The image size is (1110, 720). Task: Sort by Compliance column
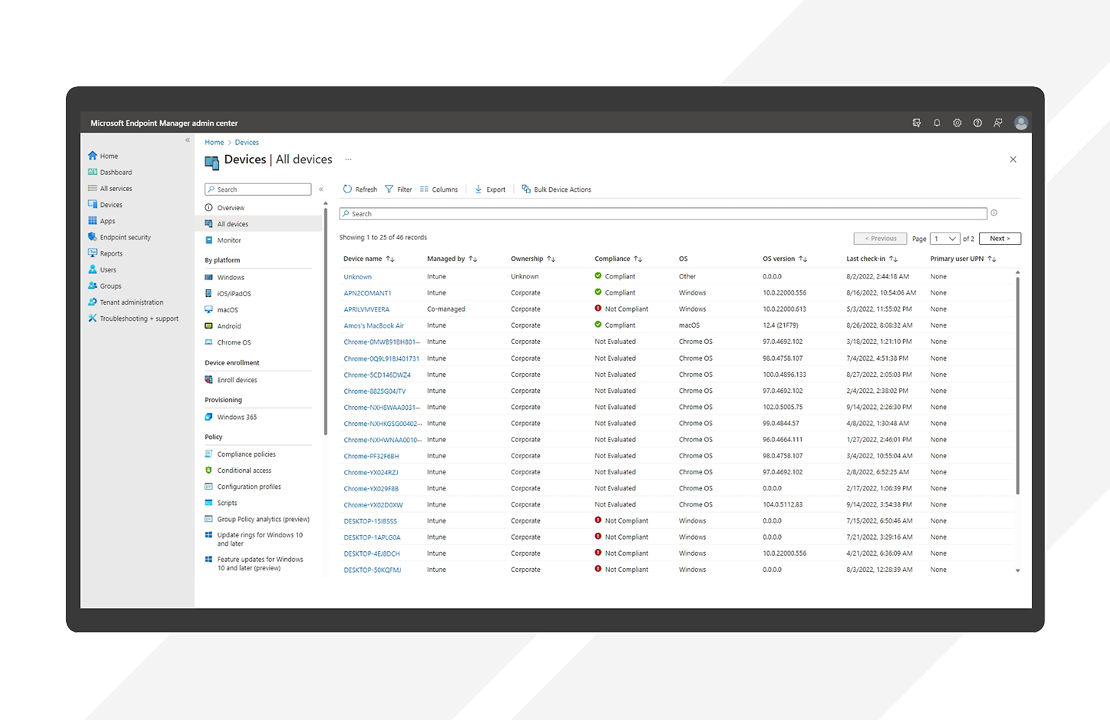(x=619, y=259)
